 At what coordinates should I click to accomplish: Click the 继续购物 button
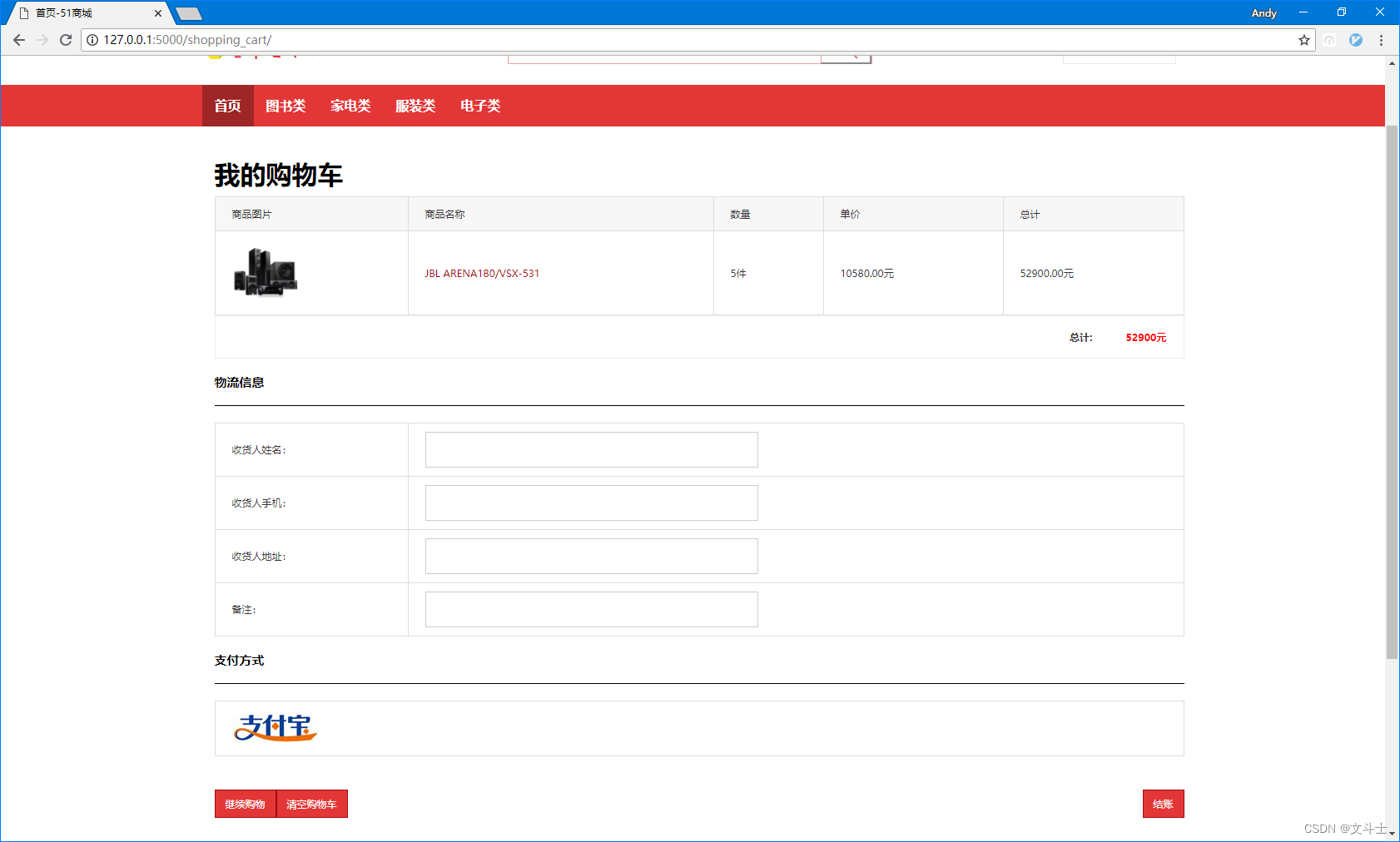coord(245,804)
